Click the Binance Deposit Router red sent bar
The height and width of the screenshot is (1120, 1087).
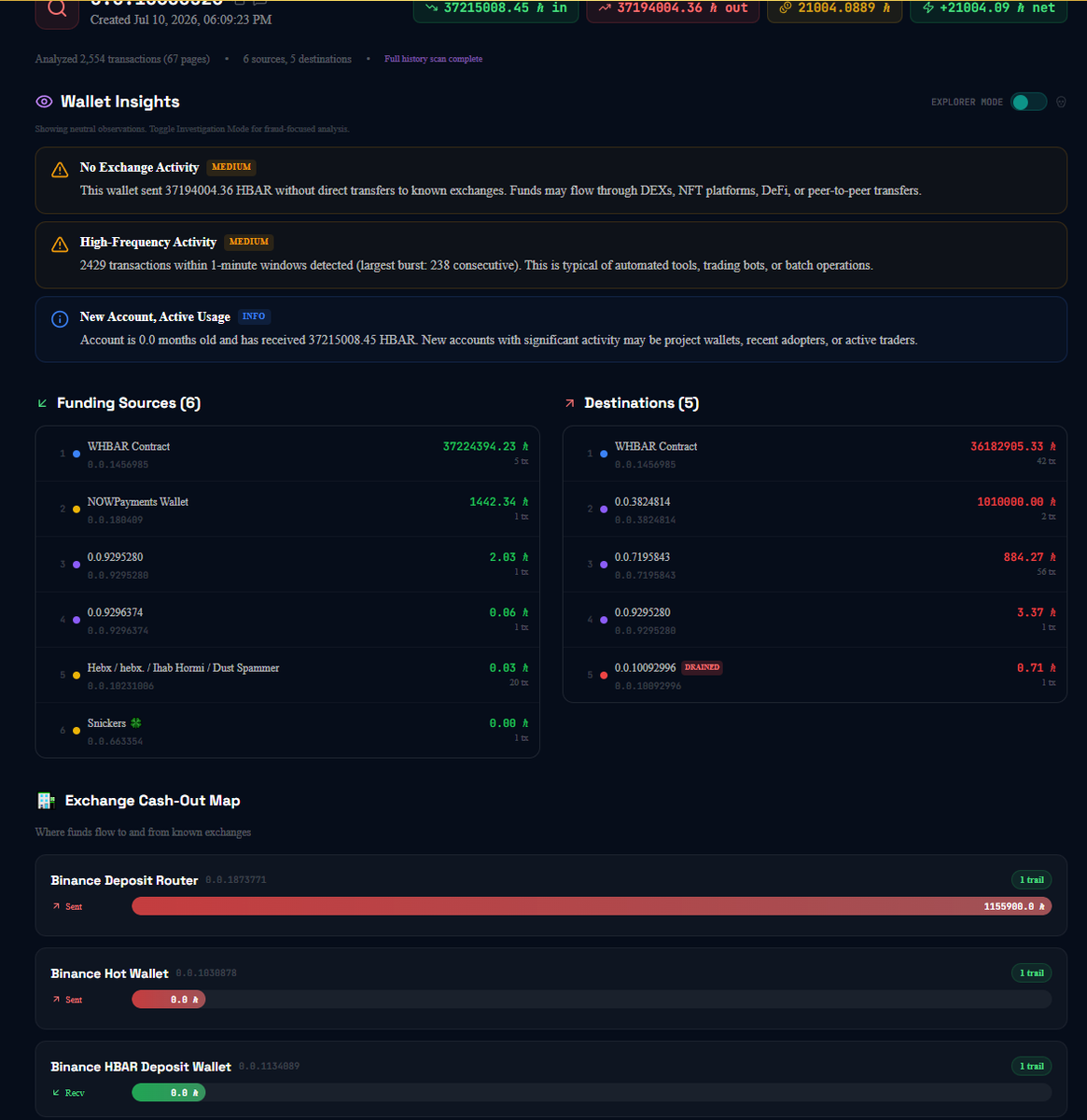coord(592,906)
